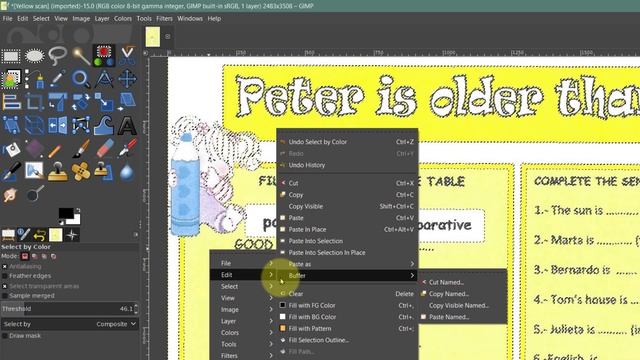This screenshot has width=640, height=360.
Task: Enable the Feather edges checkbox
Action: pos(4,276)
